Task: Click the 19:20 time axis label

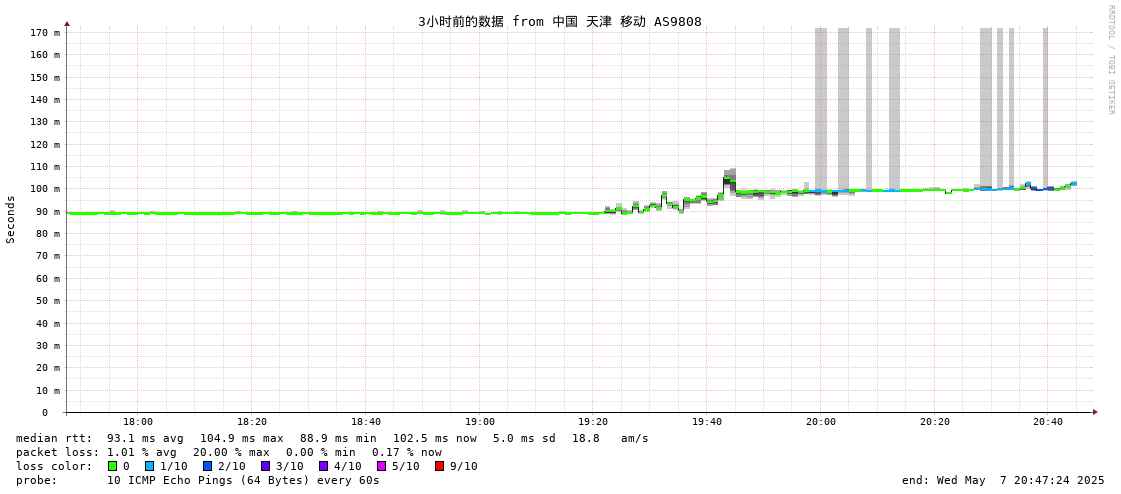Action: click(x=593, y=423)
